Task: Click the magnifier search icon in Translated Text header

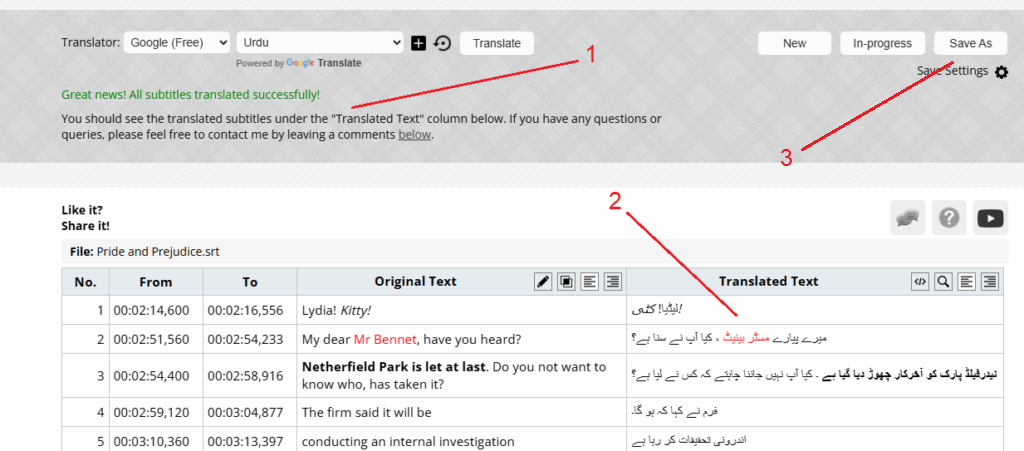Action: tap(942, 282)
